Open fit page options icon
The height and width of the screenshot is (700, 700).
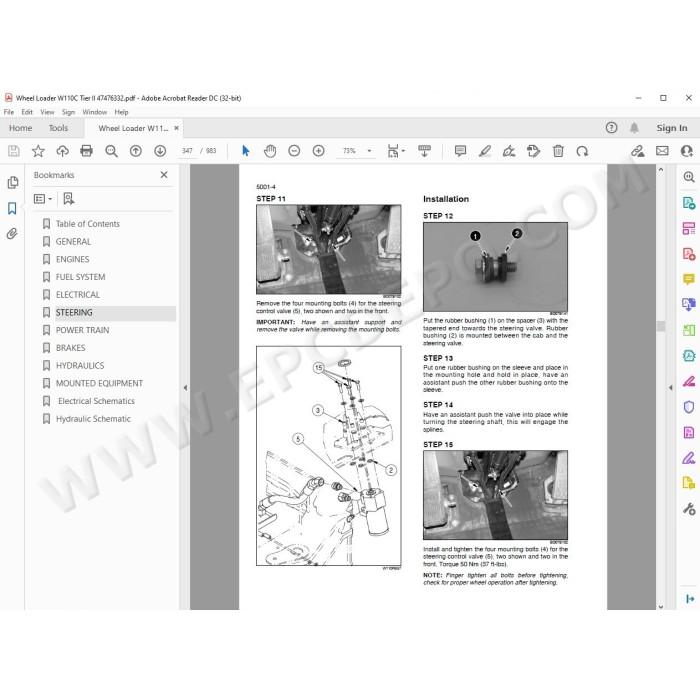396,151
